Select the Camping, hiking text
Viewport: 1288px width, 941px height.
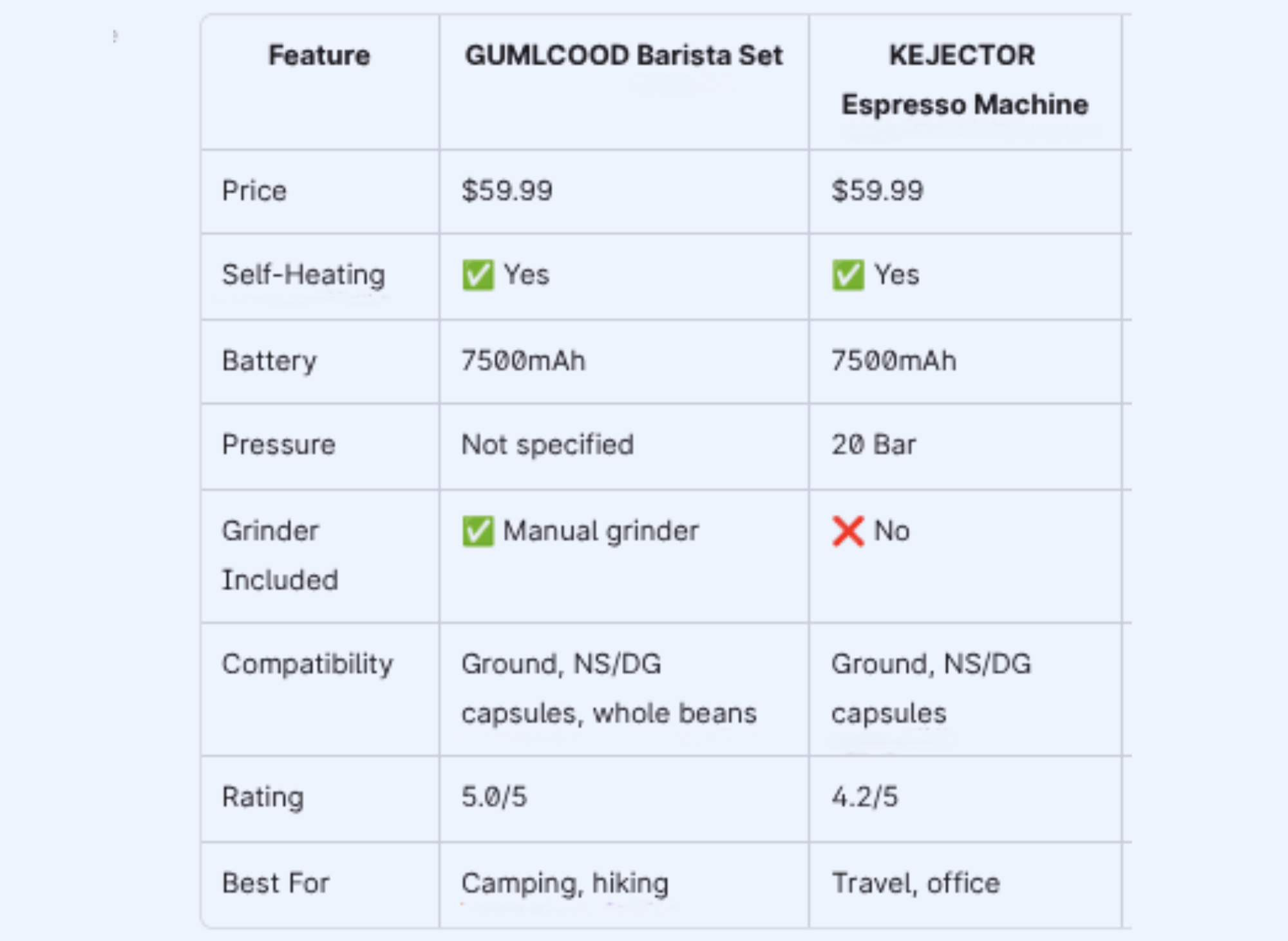(x=565, y=883)
